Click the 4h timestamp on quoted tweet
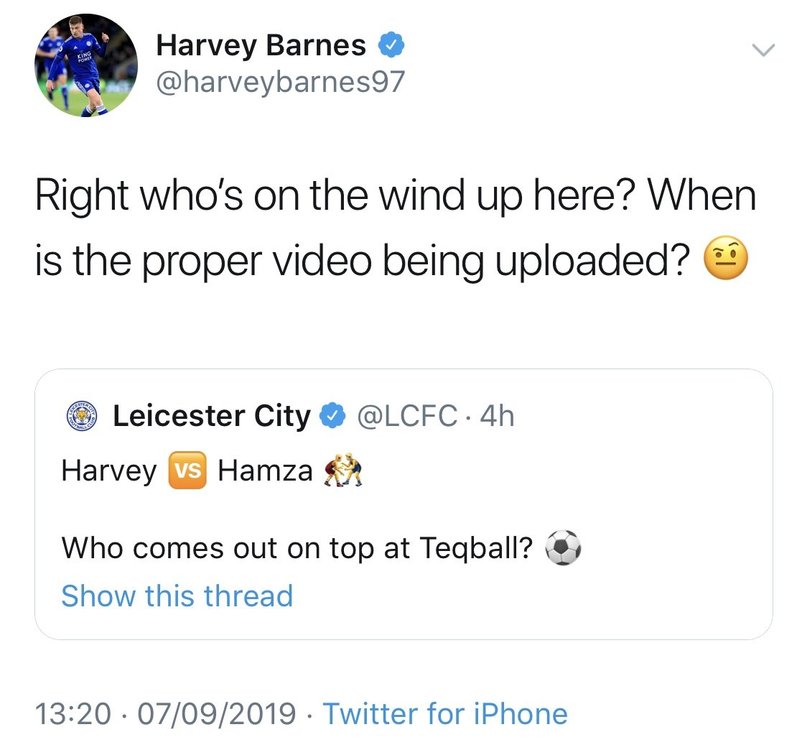Screen dimensions: 797x750 (x=497, y=416)
